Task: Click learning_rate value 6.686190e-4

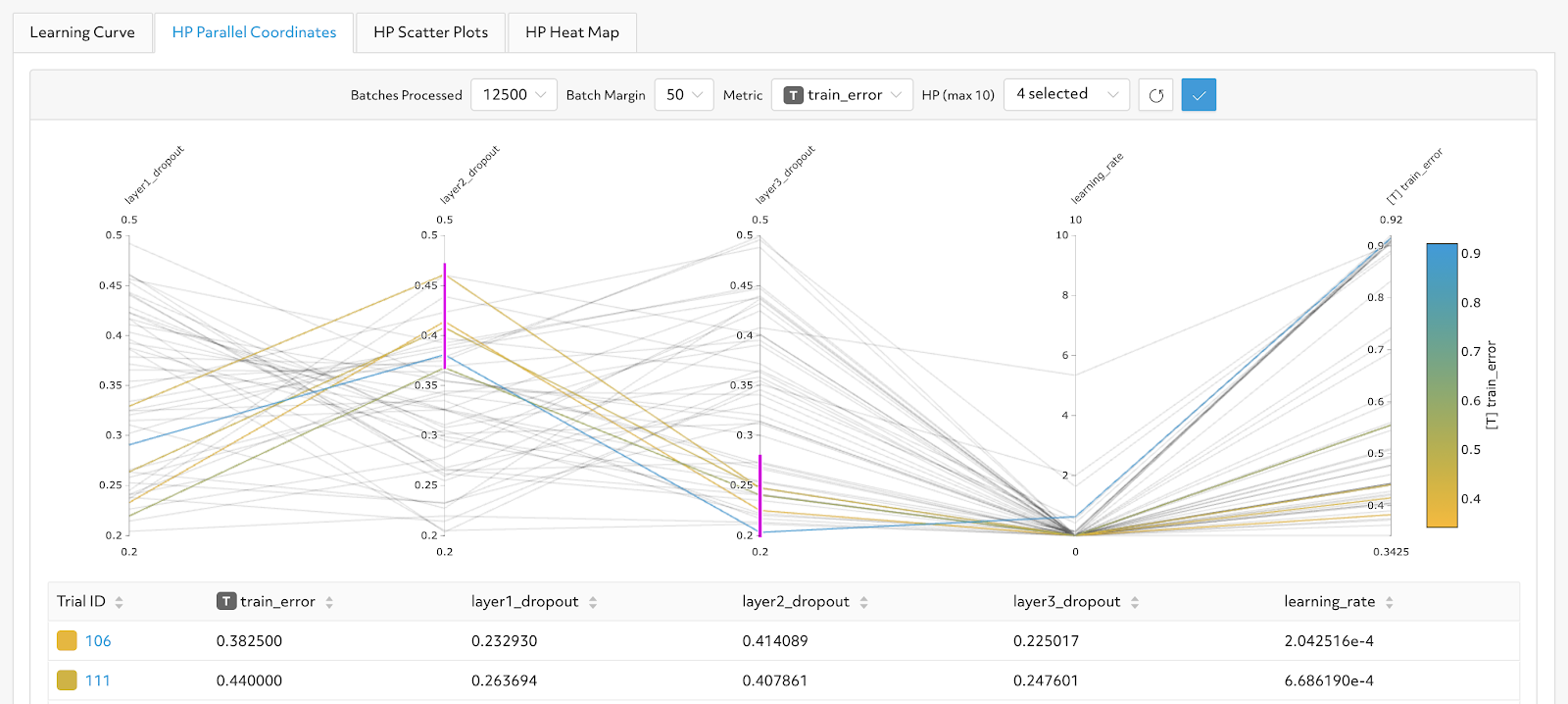Action: pyautogui.click(x=1329, y=680)
